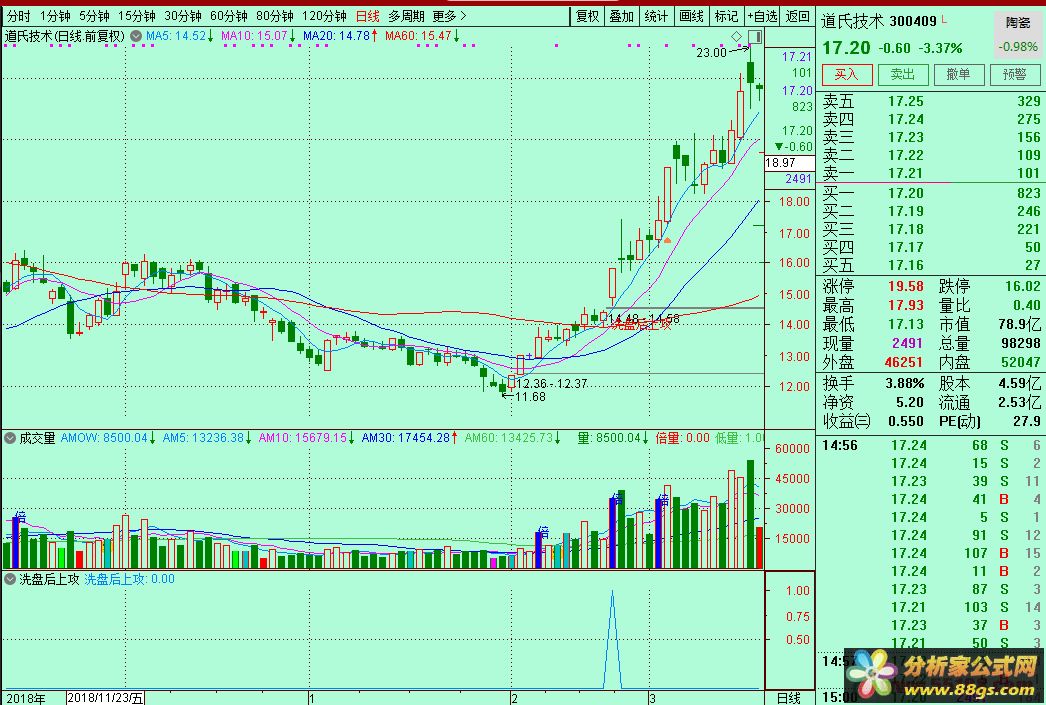Viewport: 1046px width, 705px height.
Task: Select the 80分钟 timeframe
Action: (x=275, y=16)
